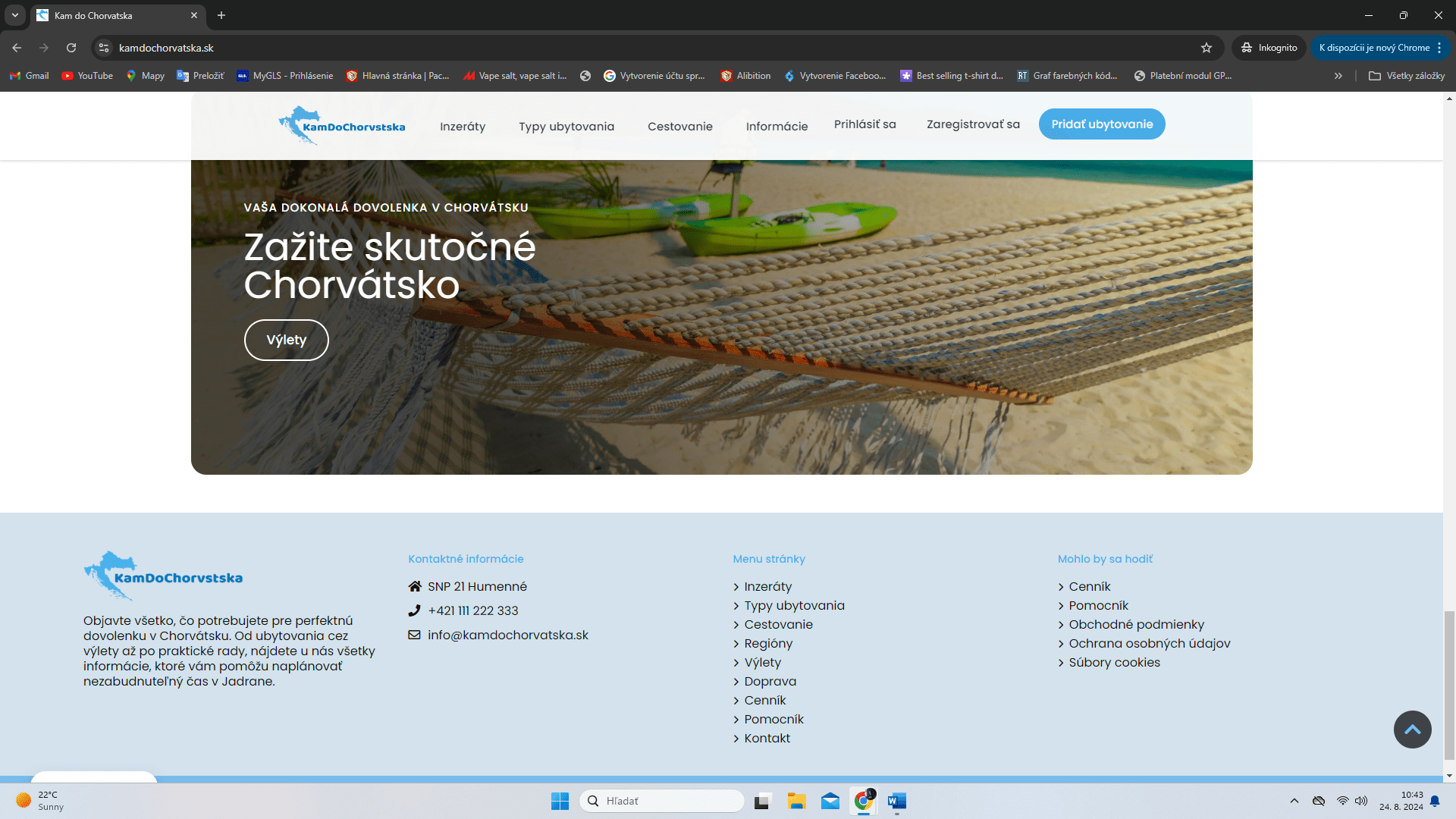Screen dimensions: 1456x819
Task: Open Vytvorenie Faceboo... bookmark
Action: [835, 76]
